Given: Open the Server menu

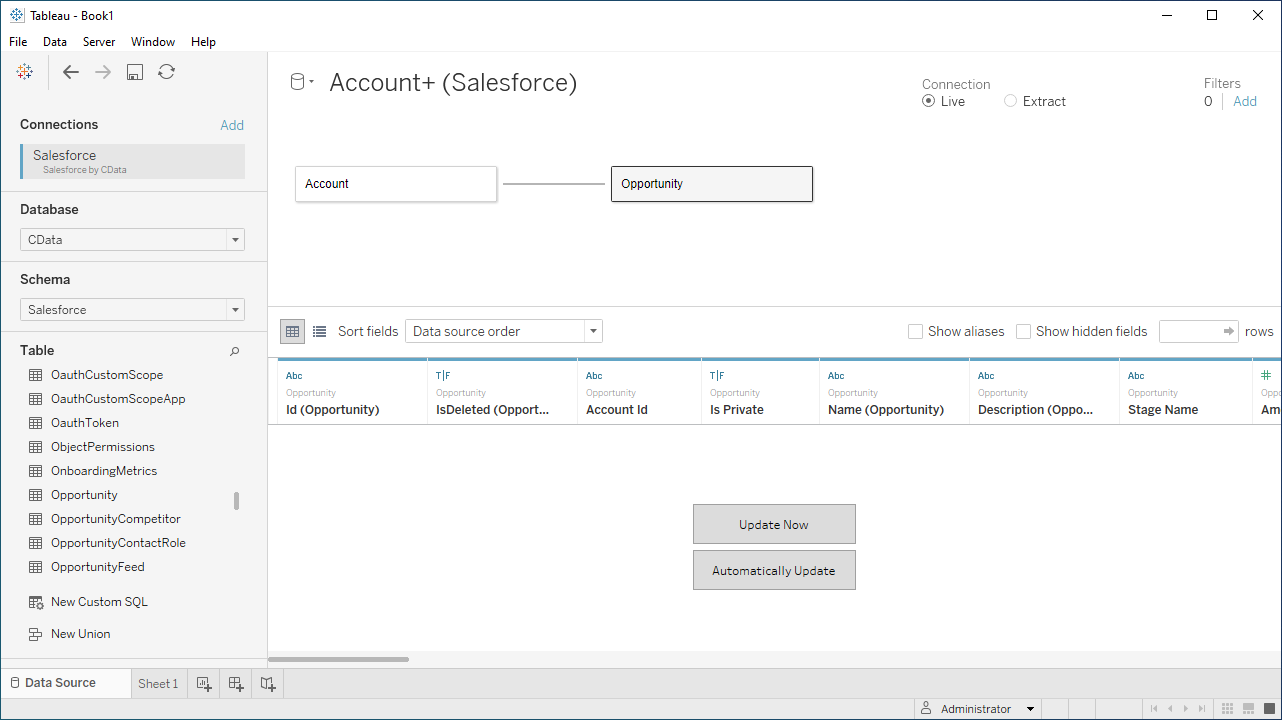Looking at the screenshot, I should [x=99, y=42].
